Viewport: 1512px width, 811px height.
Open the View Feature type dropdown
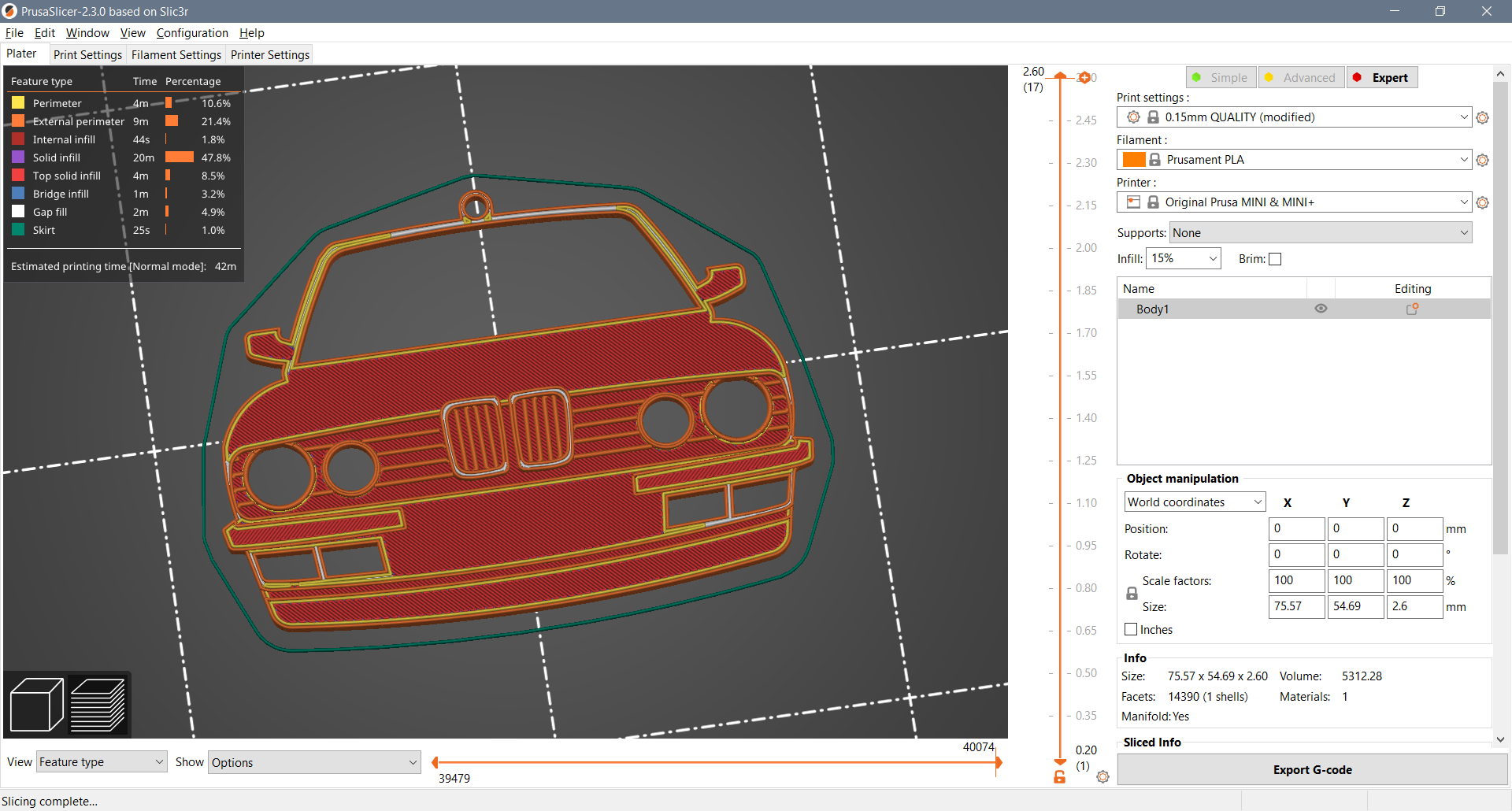pyautogui.click(x=102, y=762)
